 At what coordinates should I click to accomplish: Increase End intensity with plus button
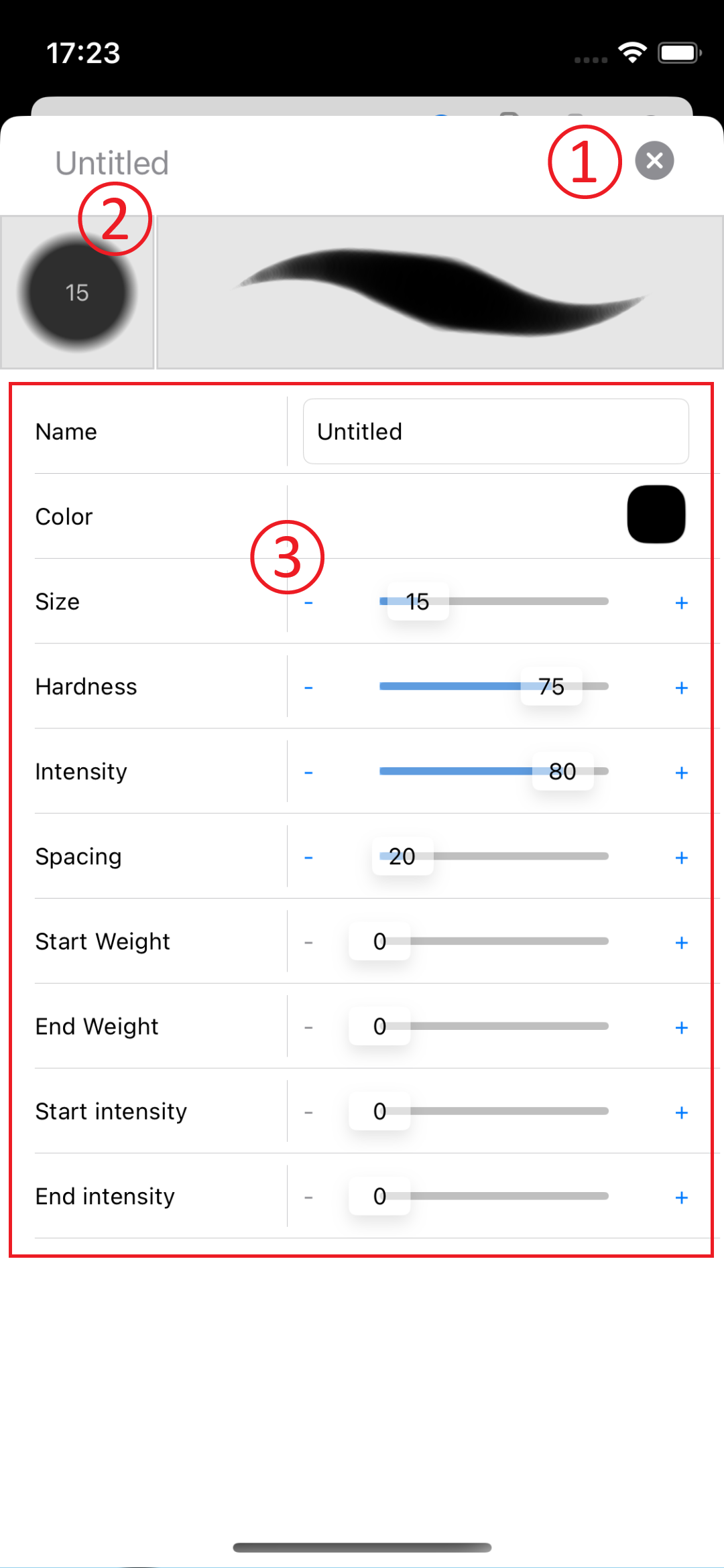tap(681, 1198)
